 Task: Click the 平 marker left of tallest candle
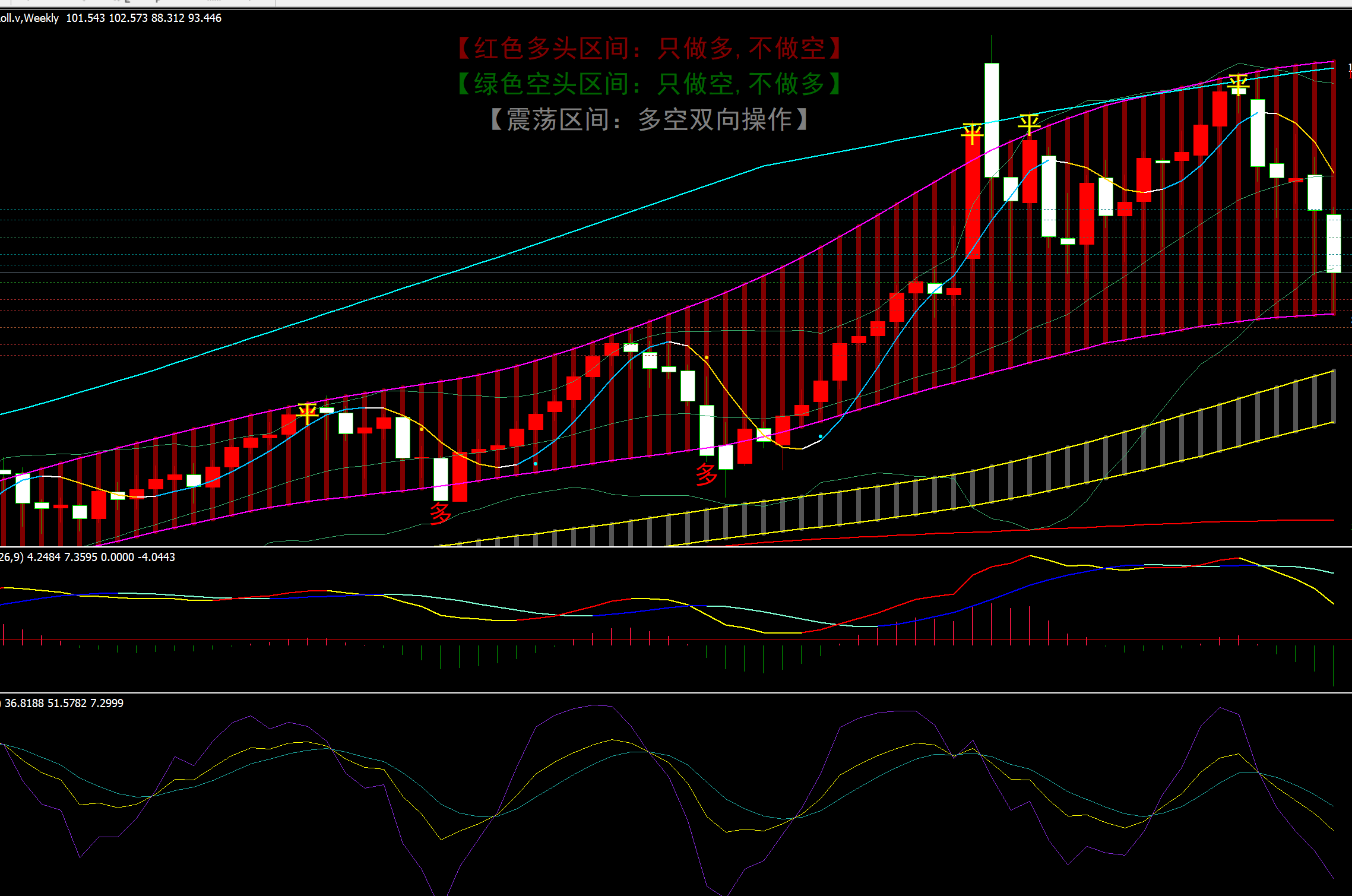(x=972, y=134)
